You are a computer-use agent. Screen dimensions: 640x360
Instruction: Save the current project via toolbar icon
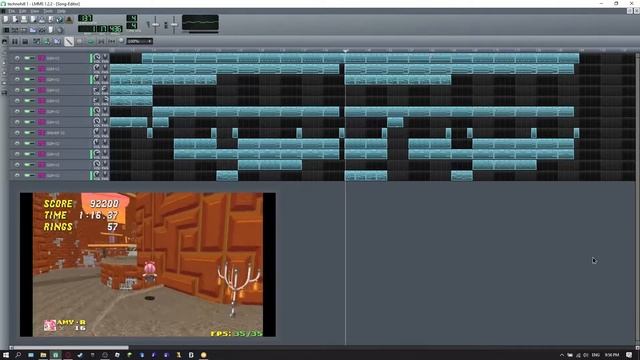(x=42, y=19)
